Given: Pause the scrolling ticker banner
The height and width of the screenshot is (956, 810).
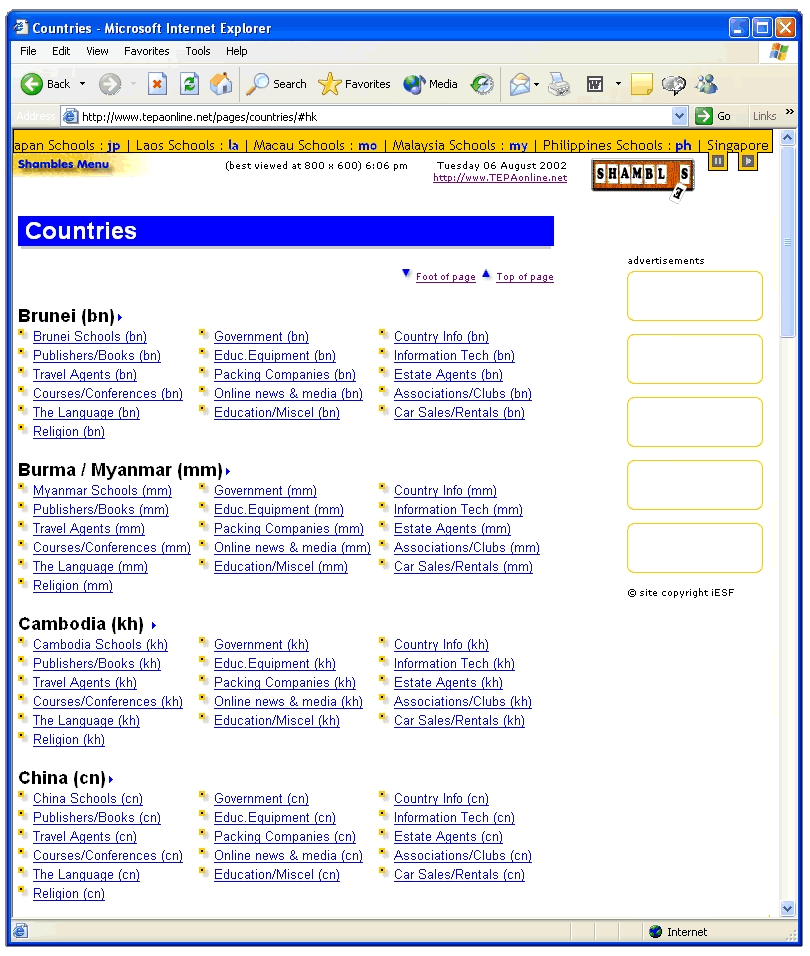Looking at the screenshot, I should click(x=717, y=161).
